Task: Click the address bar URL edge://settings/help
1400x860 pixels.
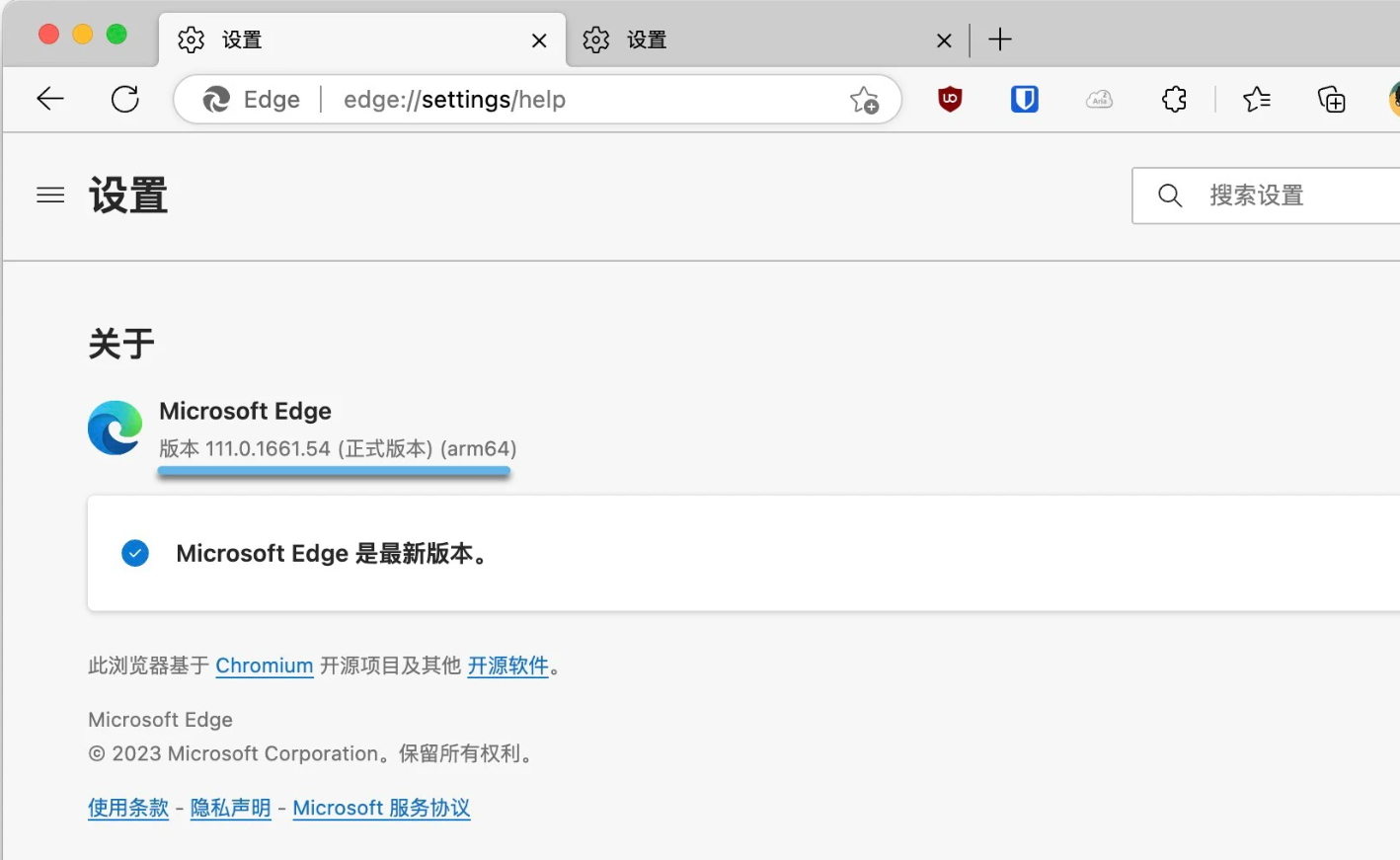Action: click(x=454, y=100)
